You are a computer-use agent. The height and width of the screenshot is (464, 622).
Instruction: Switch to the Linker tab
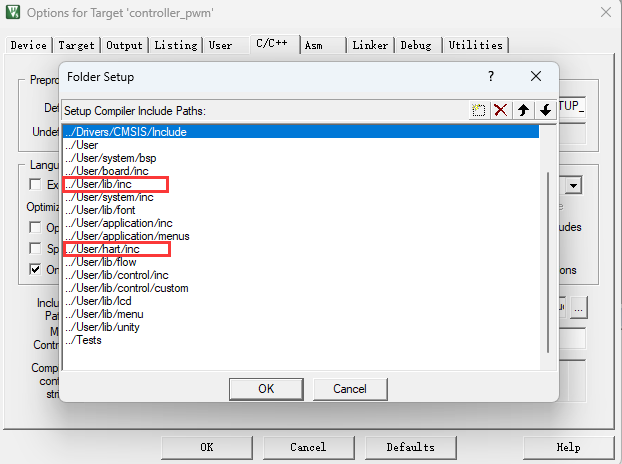point(371,45)
